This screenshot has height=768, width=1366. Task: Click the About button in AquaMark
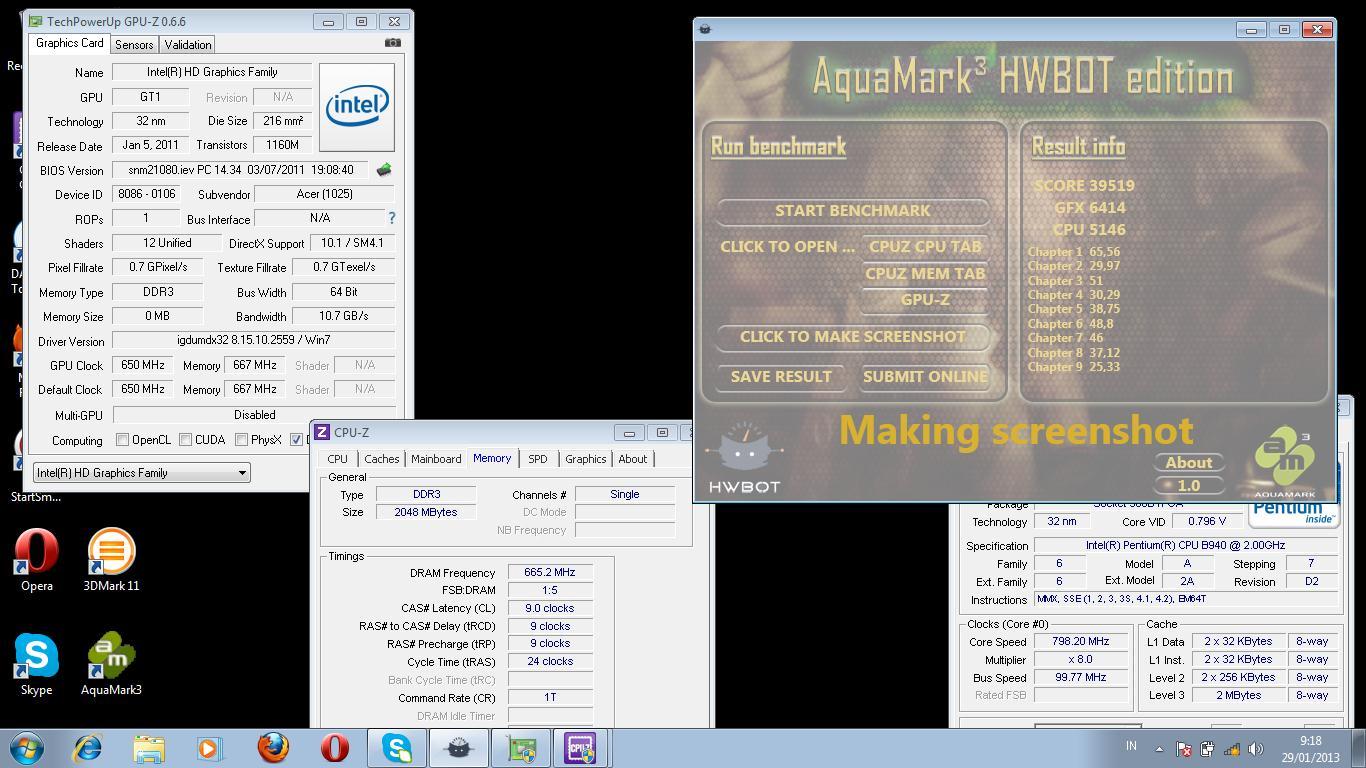click(x=1189, y=463)
